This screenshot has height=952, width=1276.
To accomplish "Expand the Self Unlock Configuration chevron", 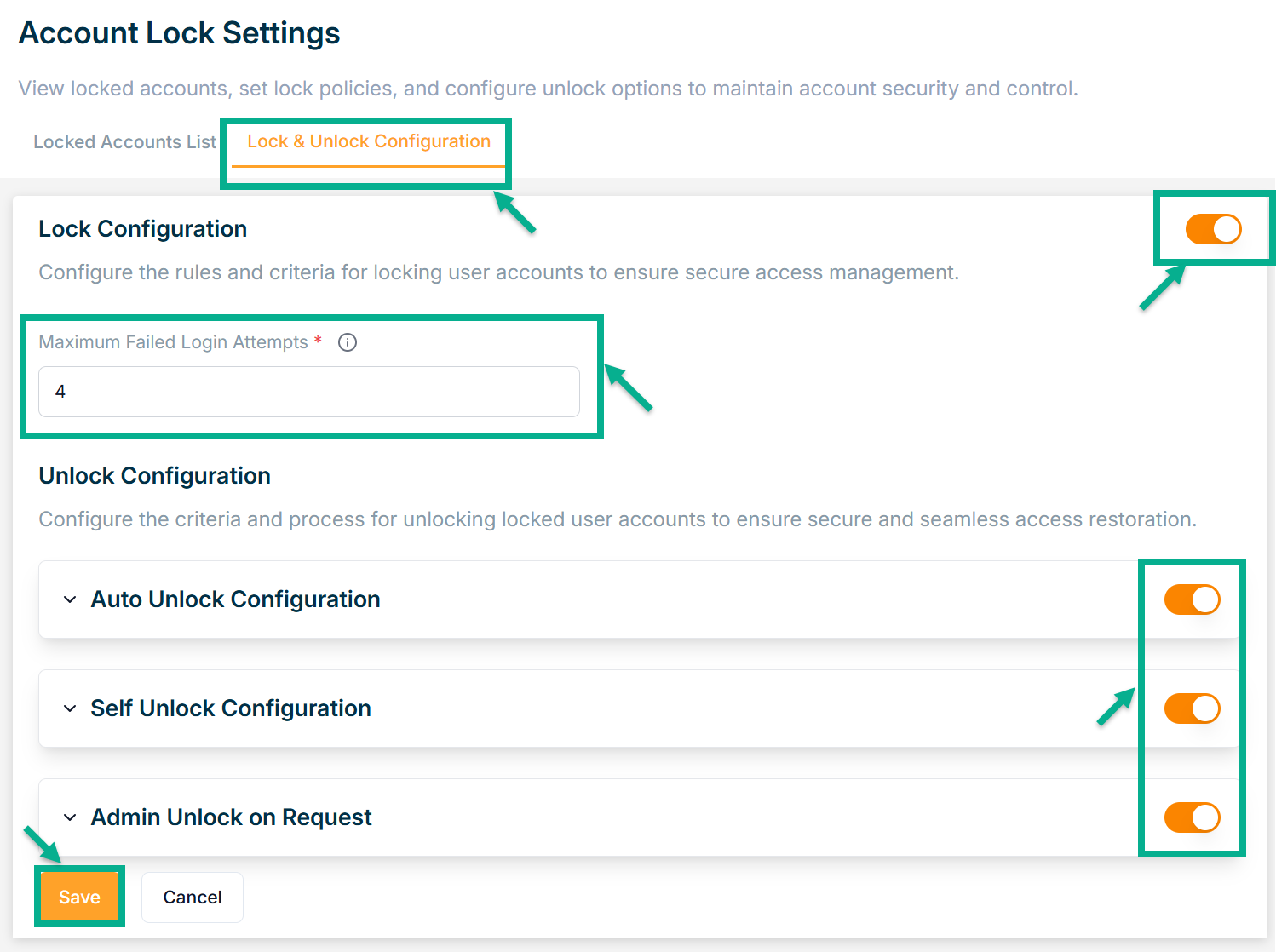I will coord(70,708).
